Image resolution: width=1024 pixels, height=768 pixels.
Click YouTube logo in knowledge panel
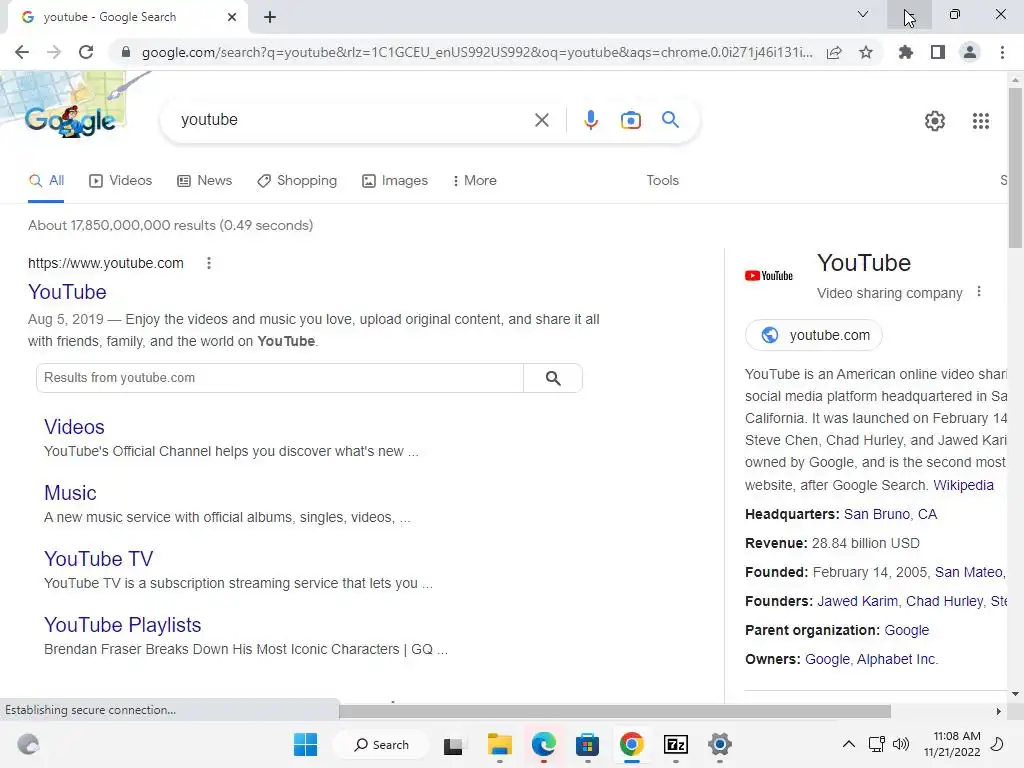pyautogui.click(x=769, y=276)
